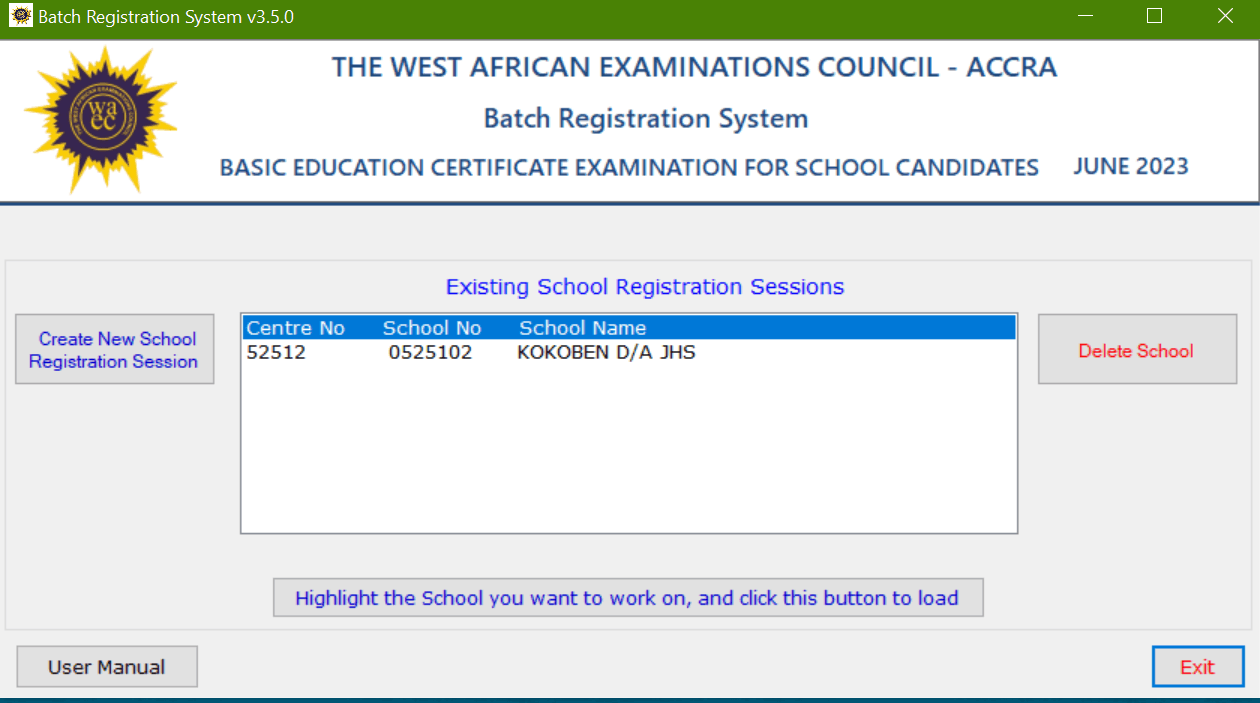Click the JUNE 2023 label in the header
This screenshot has width=1260, height=703.
coord(1131,166)
